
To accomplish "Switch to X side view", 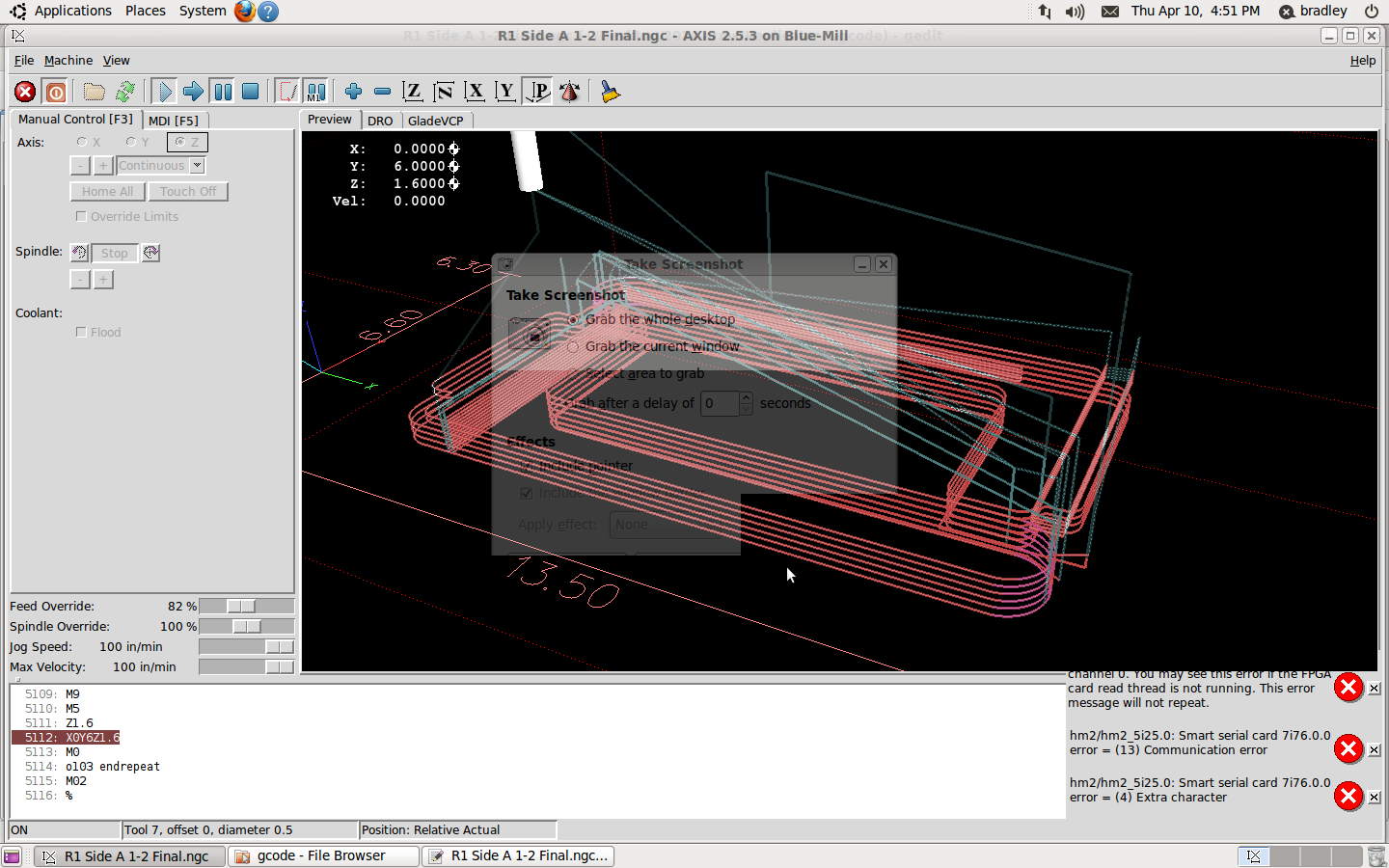I will (475, 92).
